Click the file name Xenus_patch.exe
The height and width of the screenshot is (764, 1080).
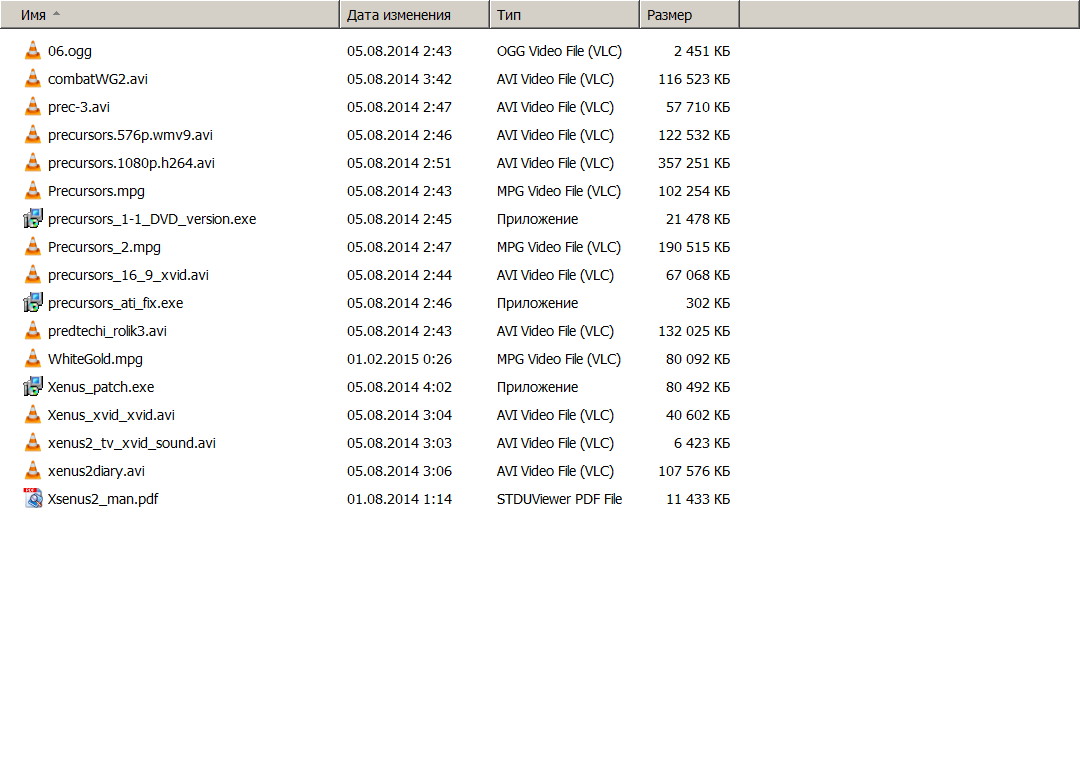coord(101,387)
